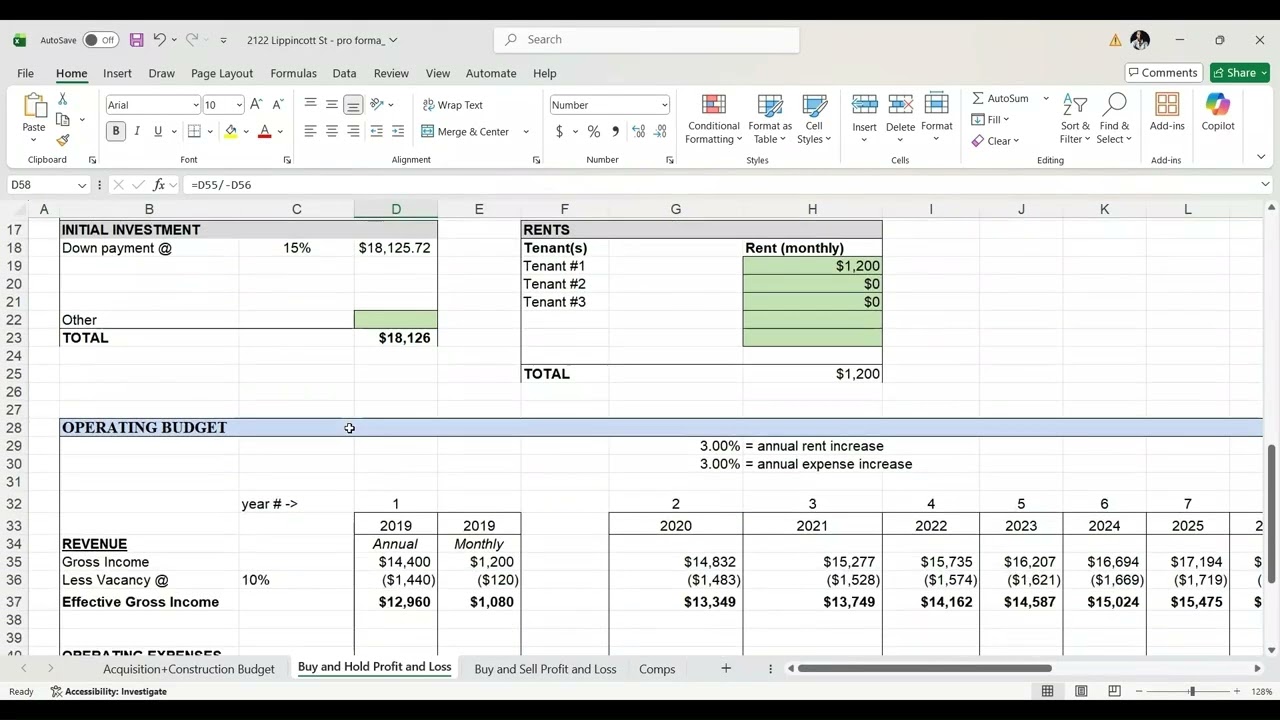Apply Comma Style number format
The height and width of the screenshot is (720, 1280).
tap(615, 132)
